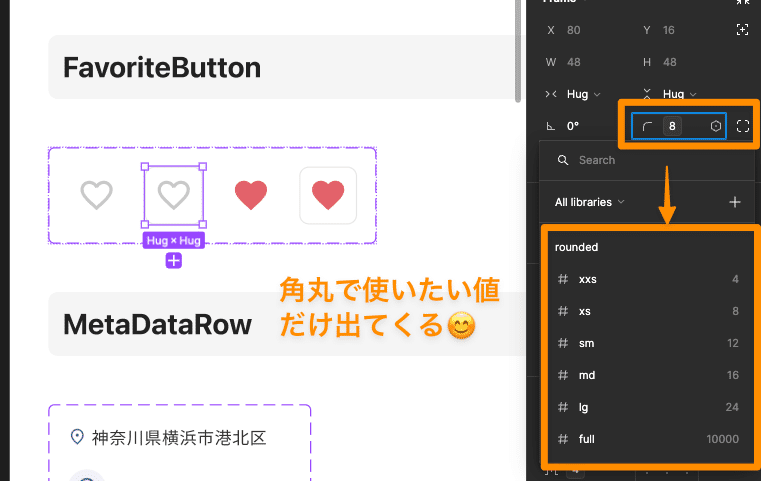The width and height of the screenshot is (761, 481).
Task: Click the red filled heart without border
Action: [251, 195]
